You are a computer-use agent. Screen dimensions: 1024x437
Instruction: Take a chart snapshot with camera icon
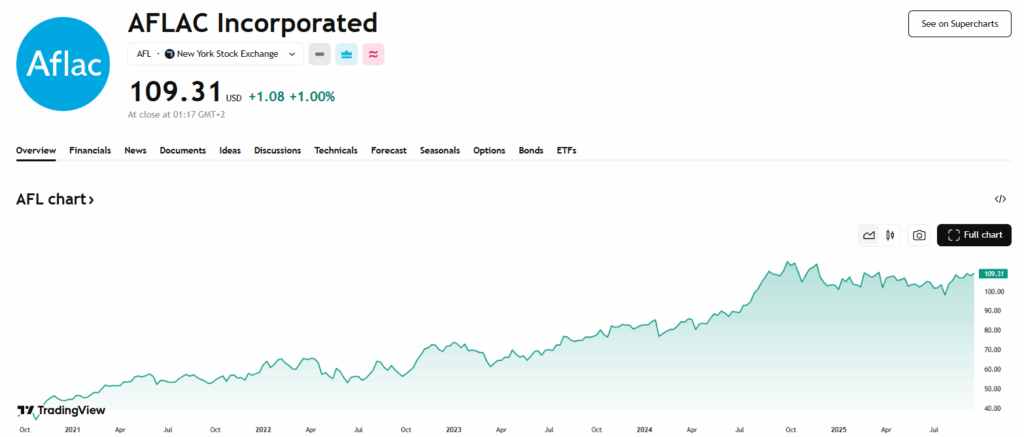click(x=918, y=235)
